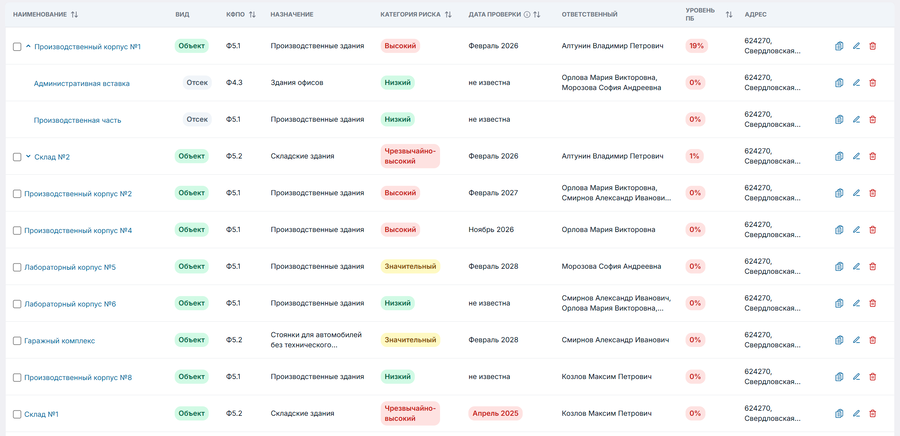Click the 19% safety level badge
The width and height of the screenshot is (900, 436).
click(x=696, y=46)
